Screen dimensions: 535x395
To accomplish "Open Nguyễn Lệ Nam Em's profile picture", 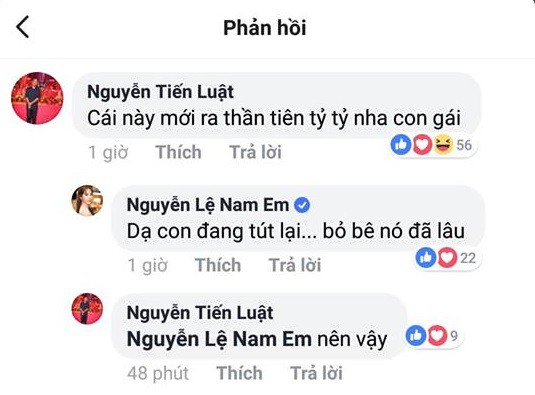I will pos(87,201).
